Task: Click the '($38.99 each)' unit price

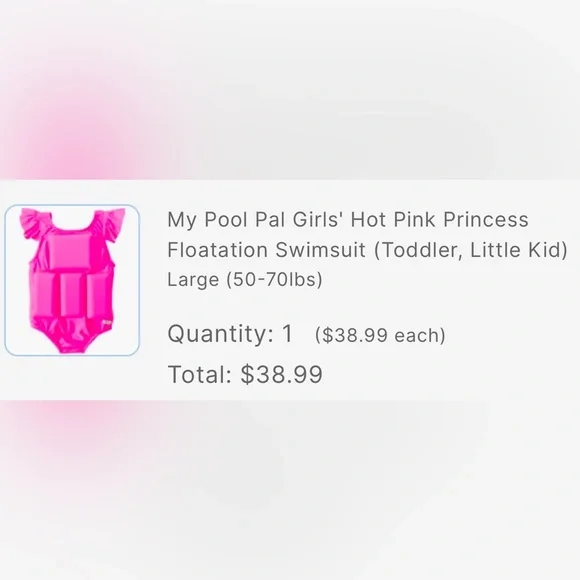Action: [x=380, y=335]
